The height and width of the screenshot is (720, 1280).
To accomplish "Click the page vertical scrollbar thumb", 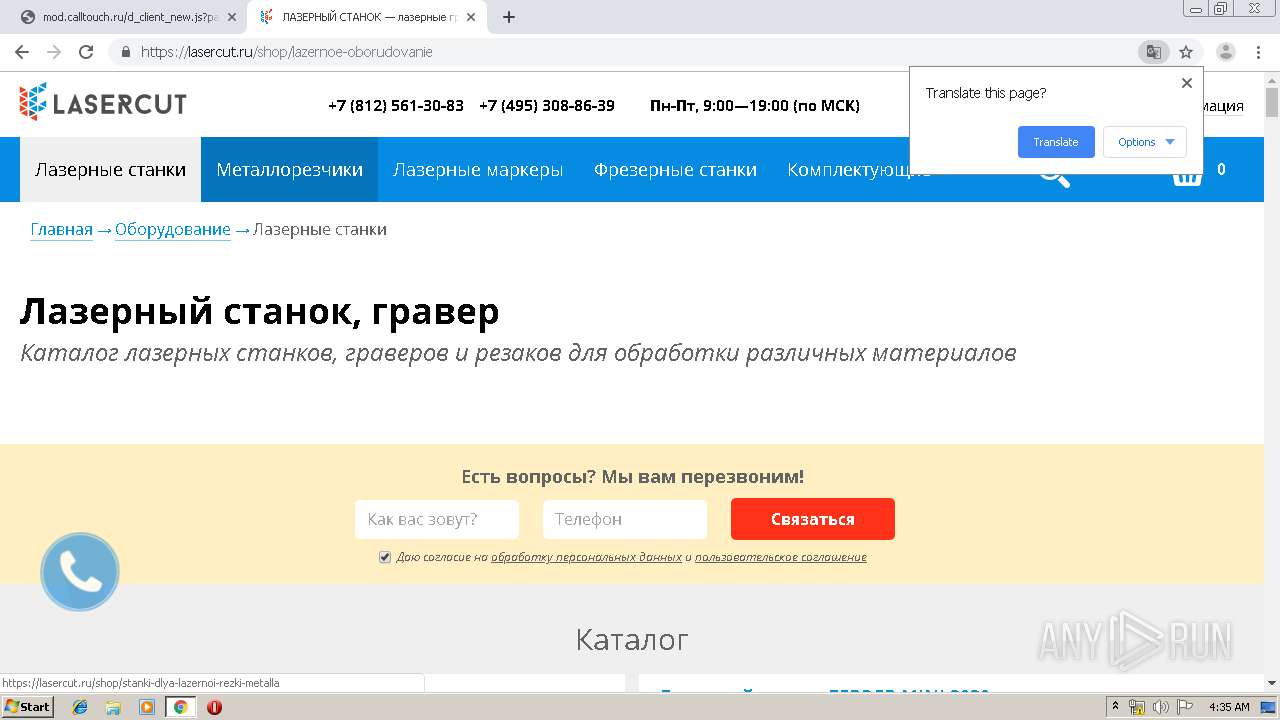I will (1272, 102).
